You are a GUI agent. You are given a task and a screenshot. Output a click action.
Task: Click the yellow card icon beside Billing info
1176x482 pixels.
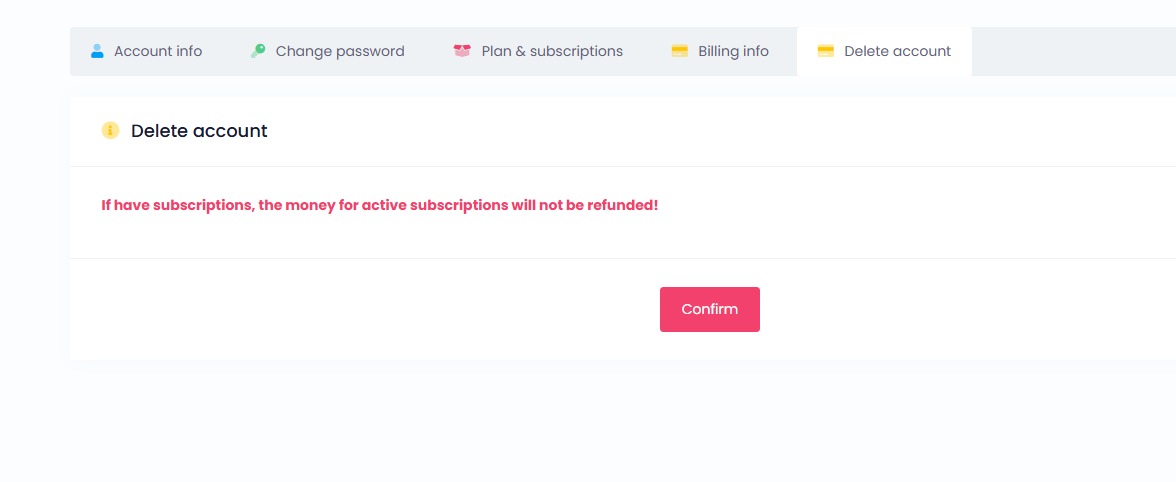coord(680,51)
